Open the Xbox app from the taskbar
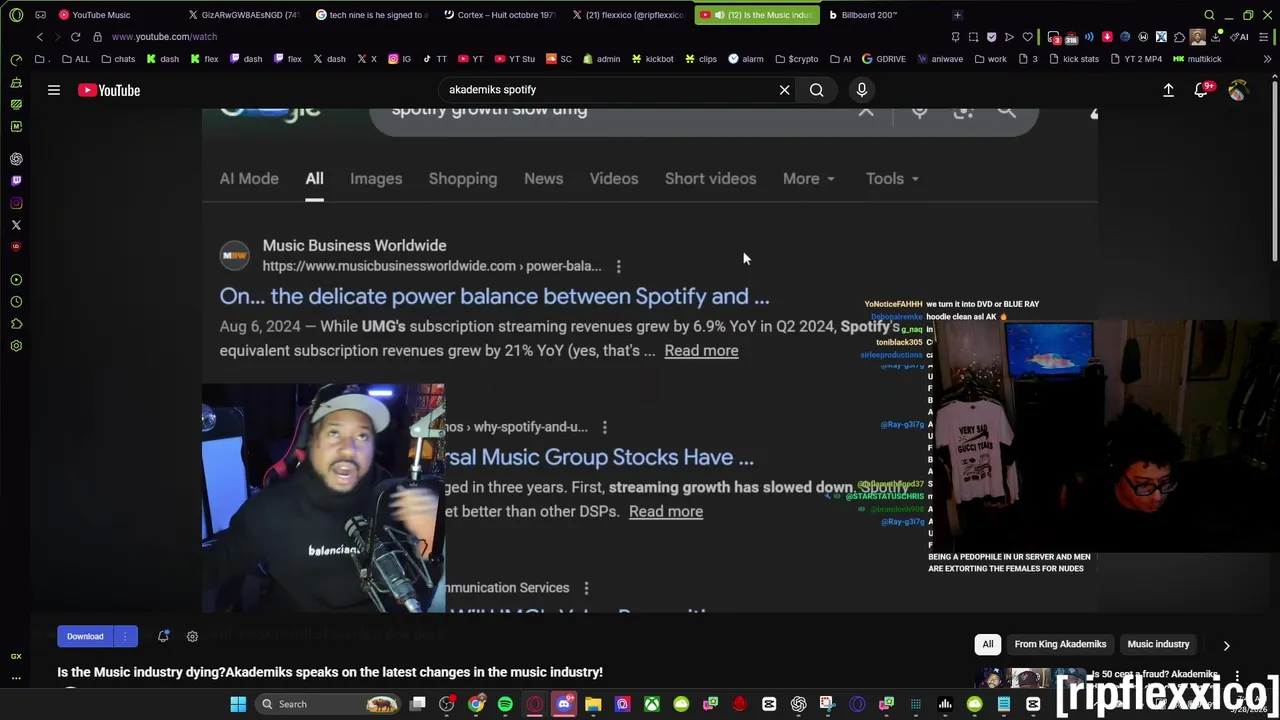Image resolution: width=1280 pixels, height=720 pixels. 652,704
